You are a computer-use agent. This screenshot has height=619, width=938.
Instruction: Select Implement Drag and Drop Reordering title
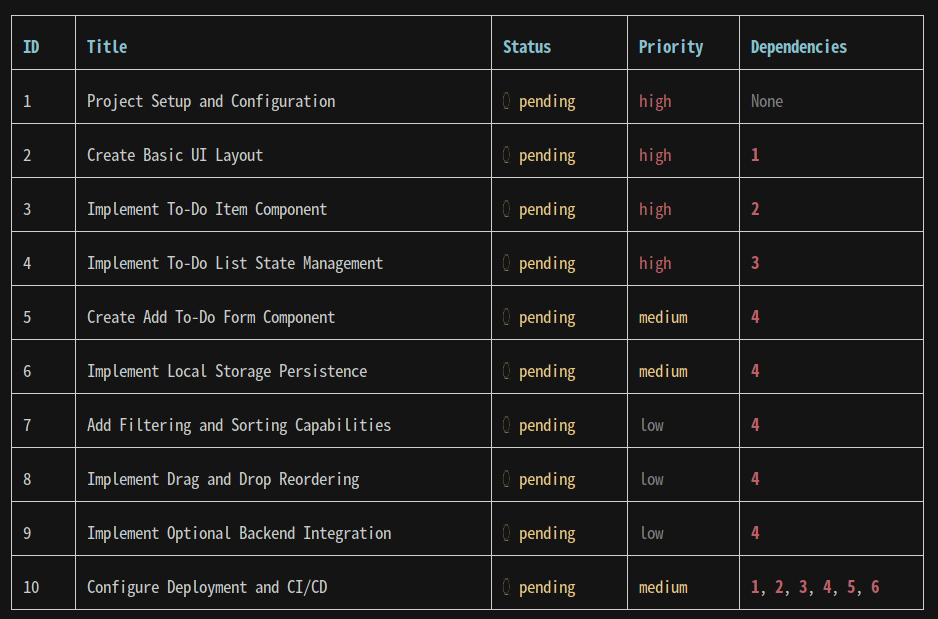(223, 479)
